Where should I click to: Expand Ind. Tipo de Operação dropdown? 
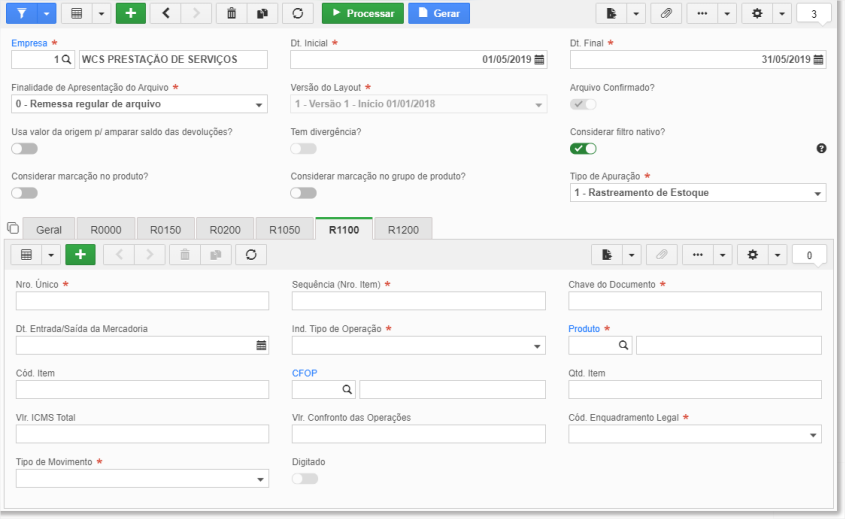419,345
